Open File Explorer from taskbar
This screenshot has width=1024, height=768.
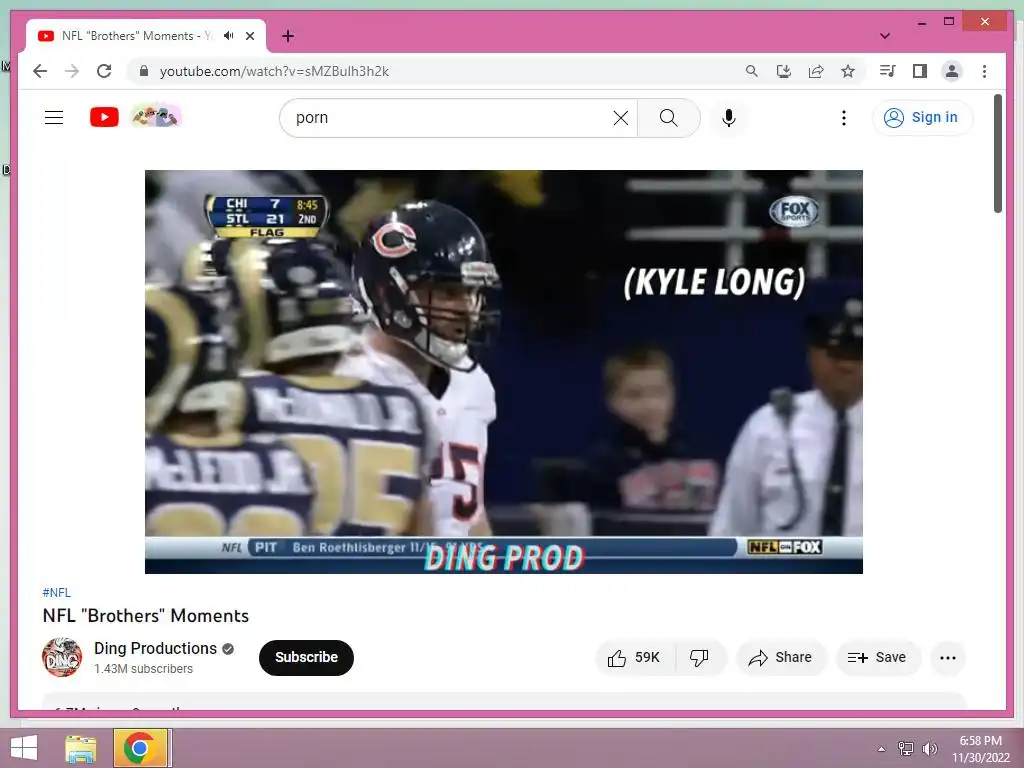coord(81,748)
